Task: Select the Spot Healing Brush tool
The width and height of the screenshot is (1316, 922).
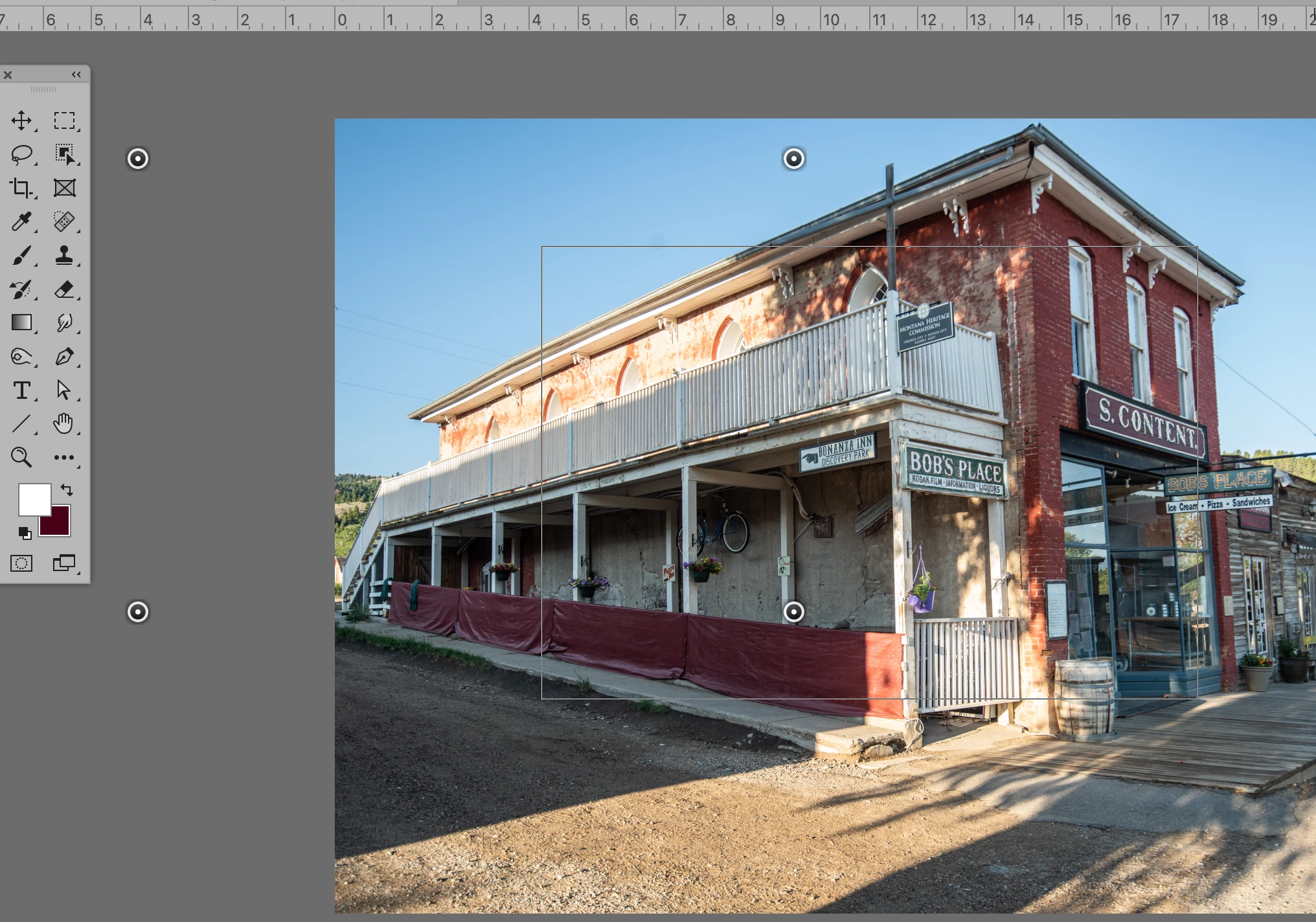Action: point(64,222)
